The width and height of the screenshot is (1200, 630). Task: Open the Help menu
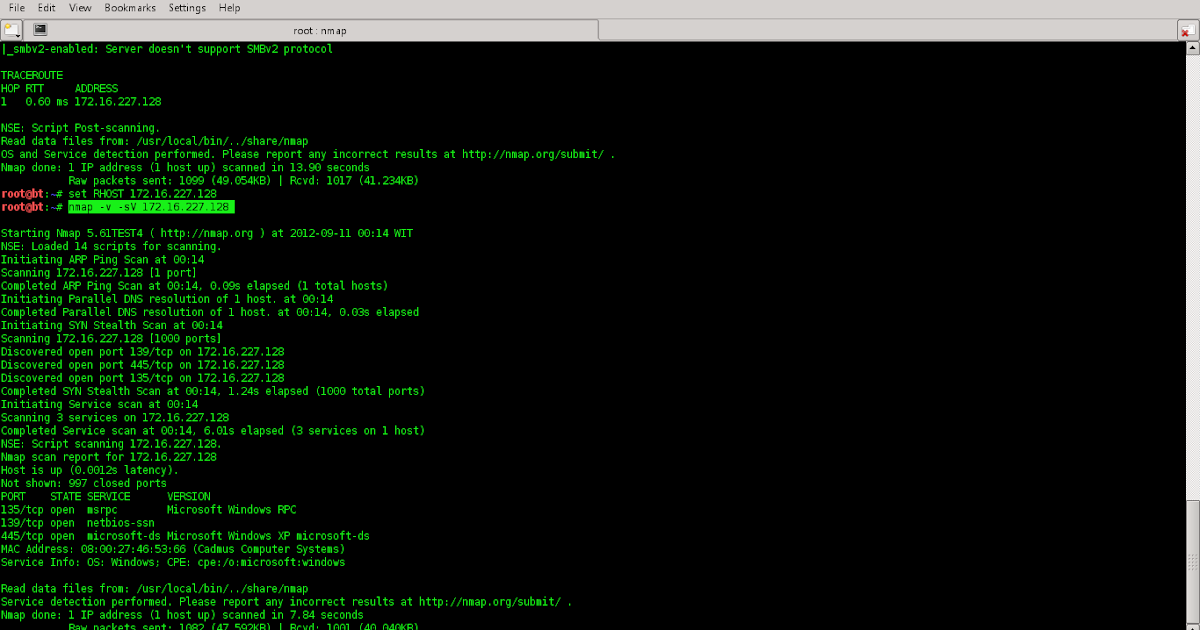pos(229,7)
